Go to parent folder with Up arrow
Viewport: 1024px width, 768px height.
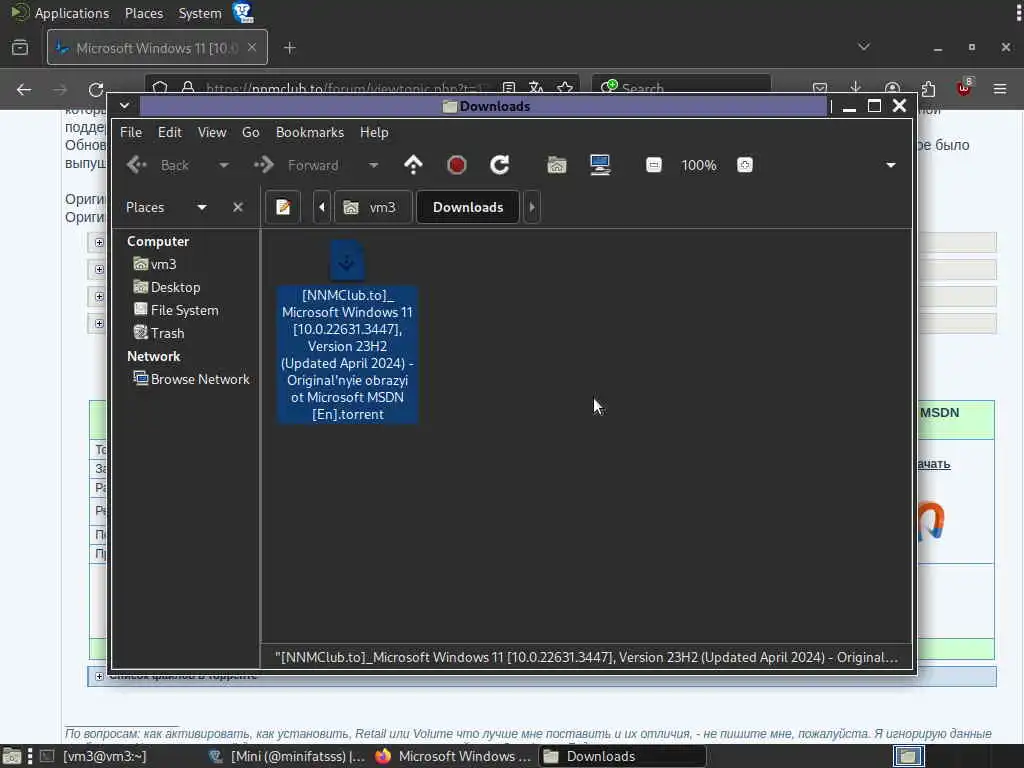[x=413, y=165]
